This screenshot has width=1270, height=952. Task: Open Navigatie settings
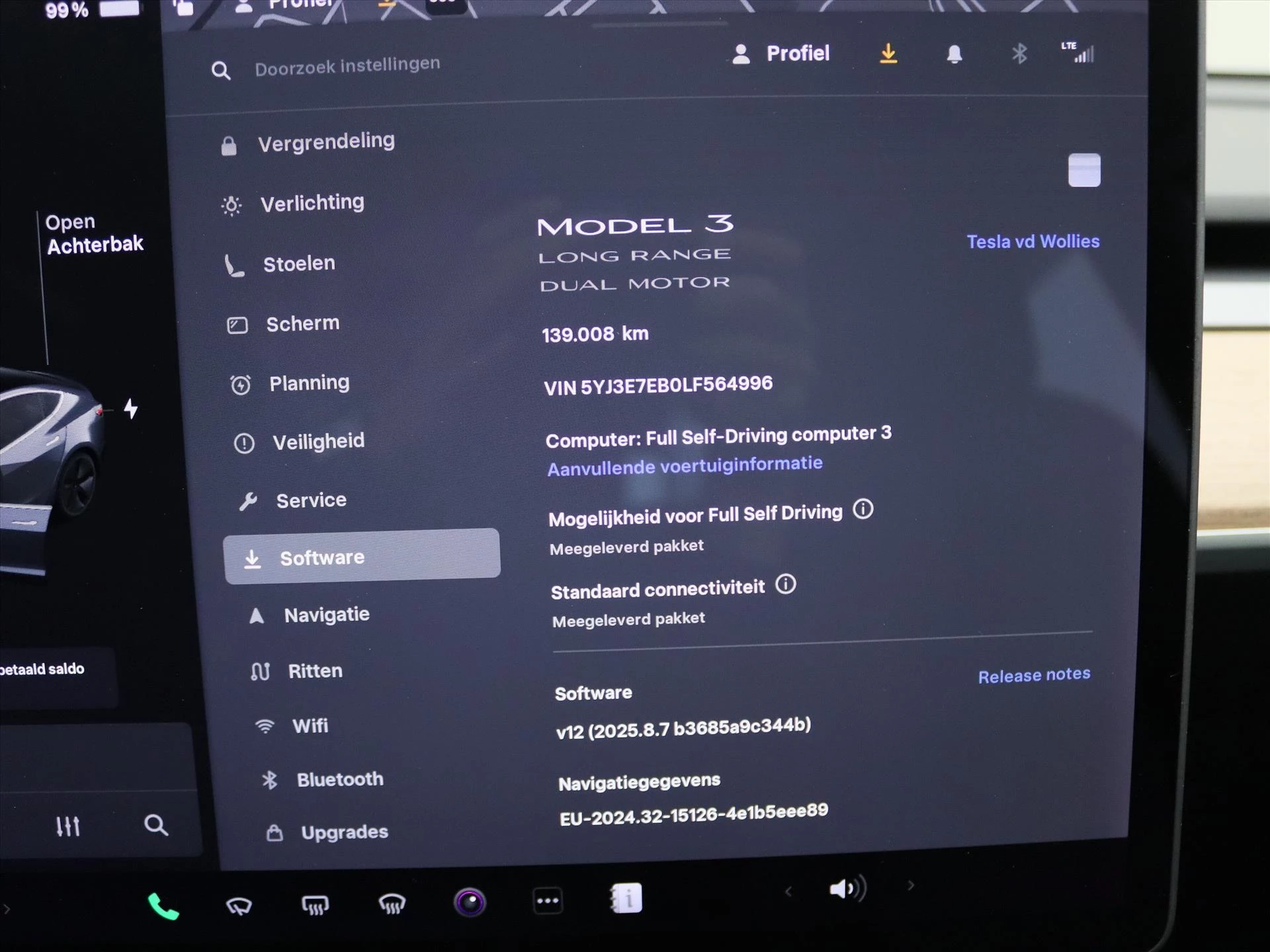[309, 615]
